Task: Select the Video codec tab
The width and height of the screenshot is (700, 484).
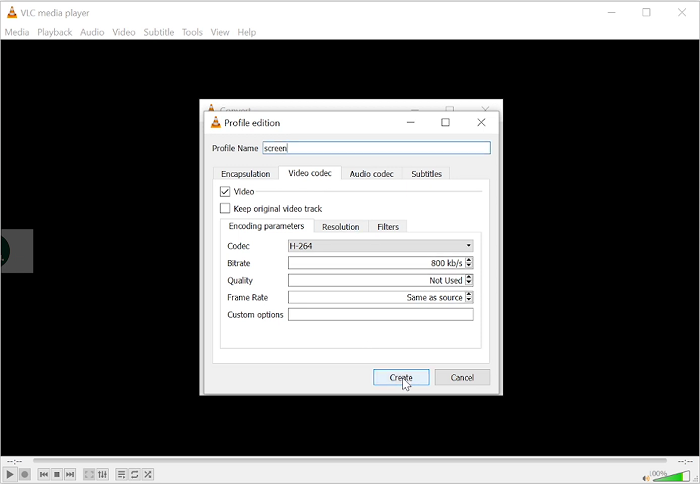Action: [x=310, y=173]
